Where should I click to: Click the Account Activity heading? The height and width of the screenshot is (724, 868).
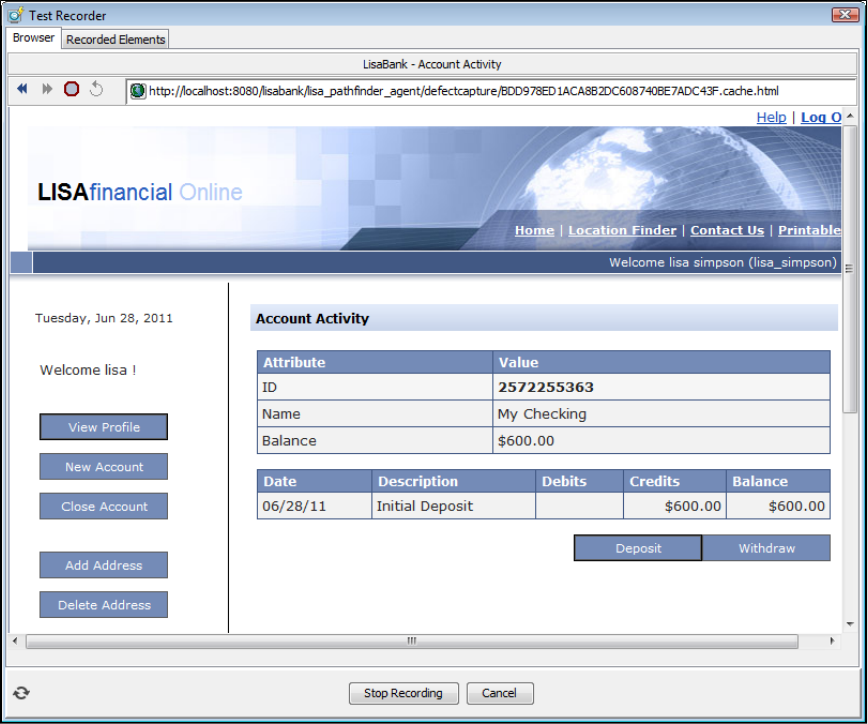[x=312, y=318]
